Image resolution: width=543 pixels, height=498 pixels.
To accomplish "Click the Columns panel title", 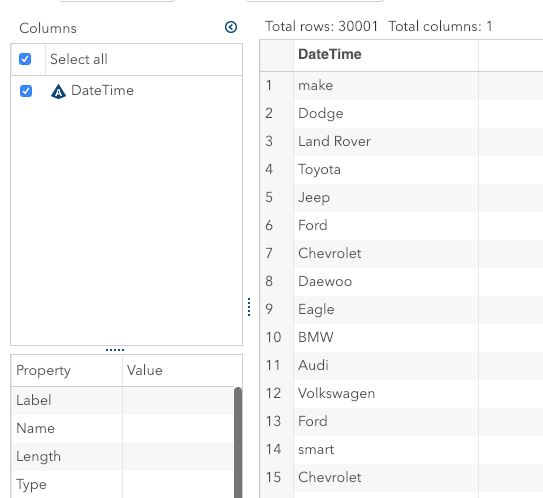I will point(48,28).
